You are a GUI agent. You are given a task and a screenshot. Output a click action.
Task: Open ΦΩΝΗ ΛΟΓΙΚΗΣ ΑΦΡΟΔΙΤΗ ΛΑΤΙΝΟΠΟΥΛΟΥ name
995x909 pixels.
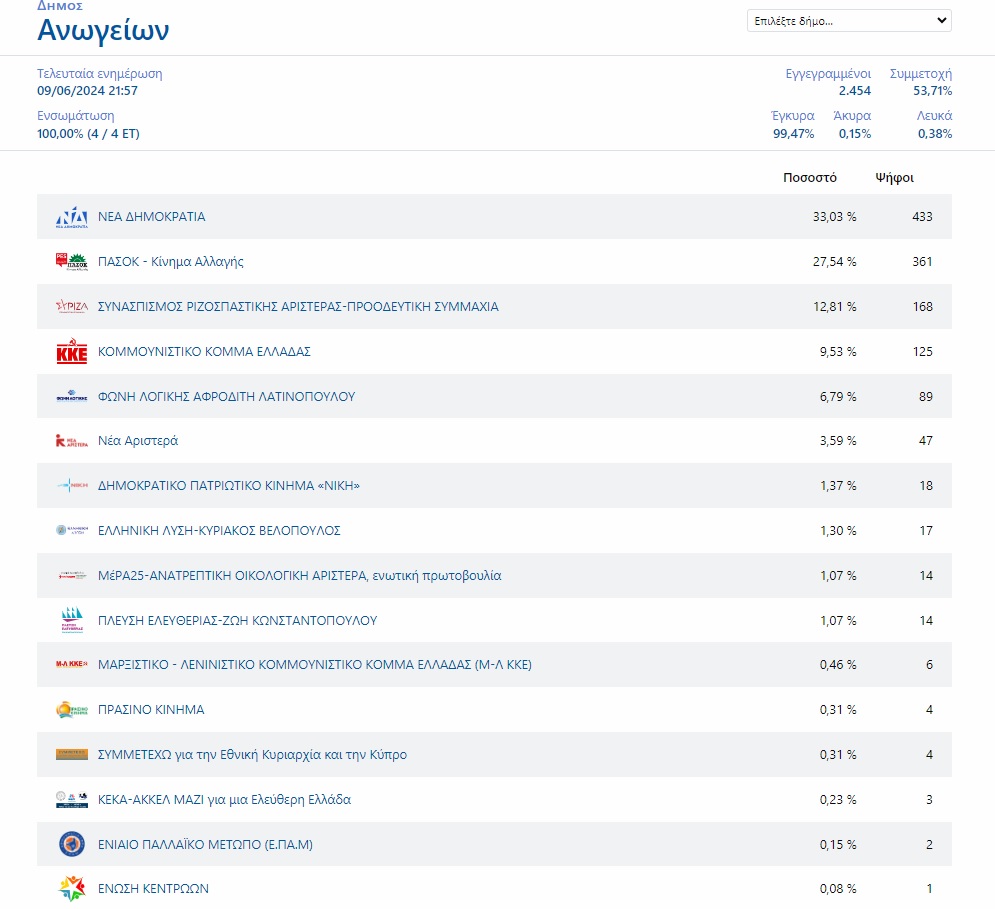pos(227,396)
